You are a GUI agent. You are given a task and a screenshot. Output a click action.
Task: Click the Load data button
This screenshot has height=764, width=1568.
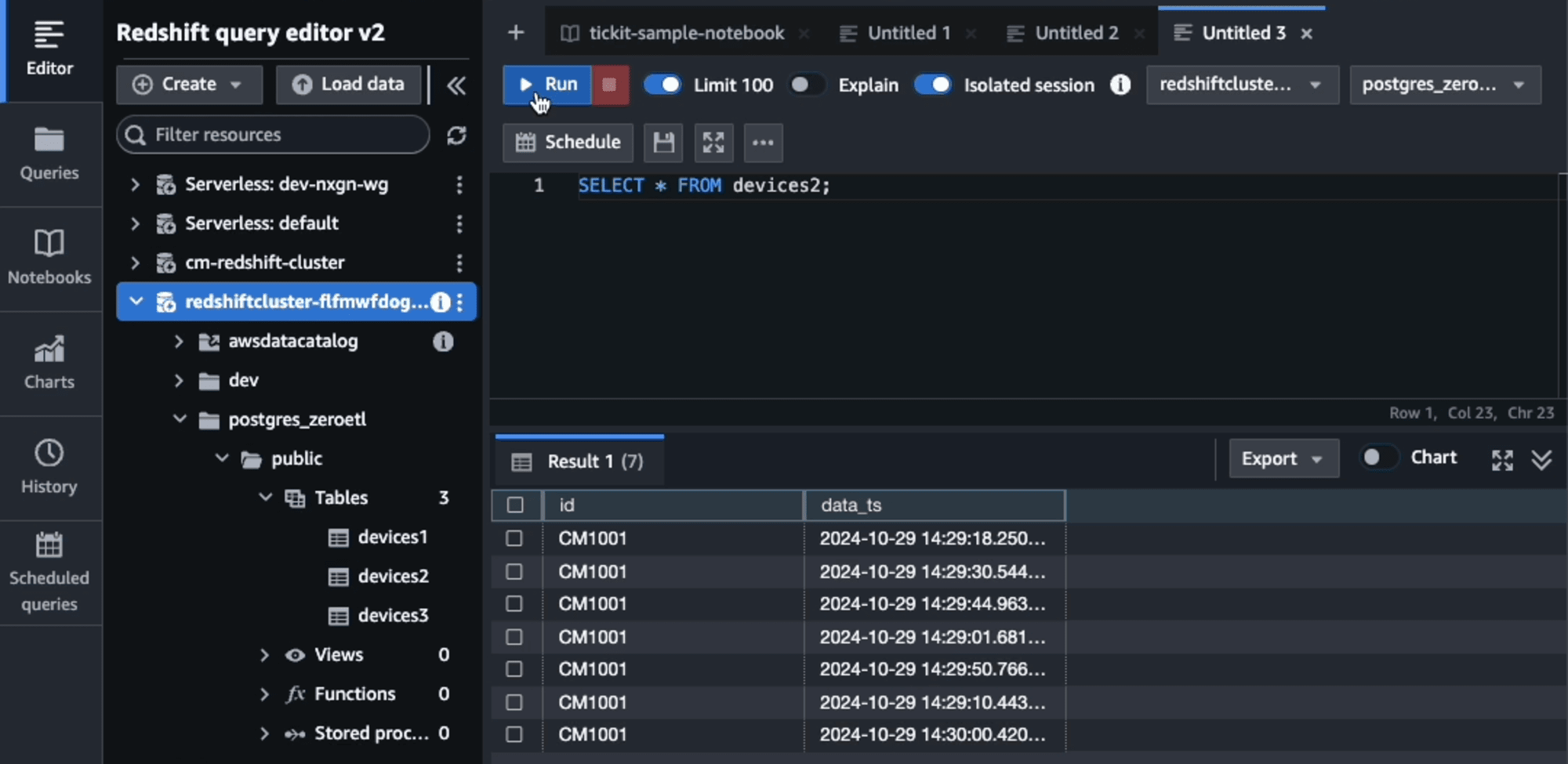pyautogui.click(x=349, y=85)
